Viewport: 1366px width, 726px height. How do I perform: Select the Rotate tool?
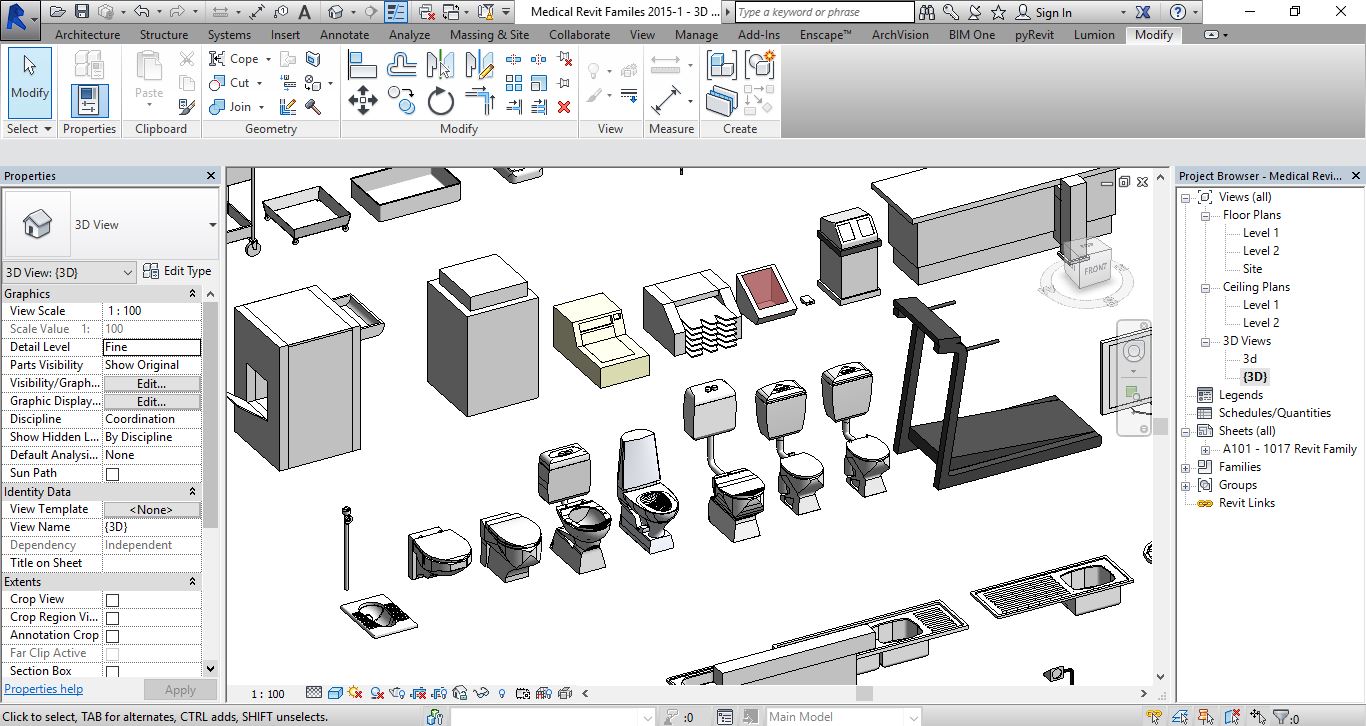click(x=441, y=101)
